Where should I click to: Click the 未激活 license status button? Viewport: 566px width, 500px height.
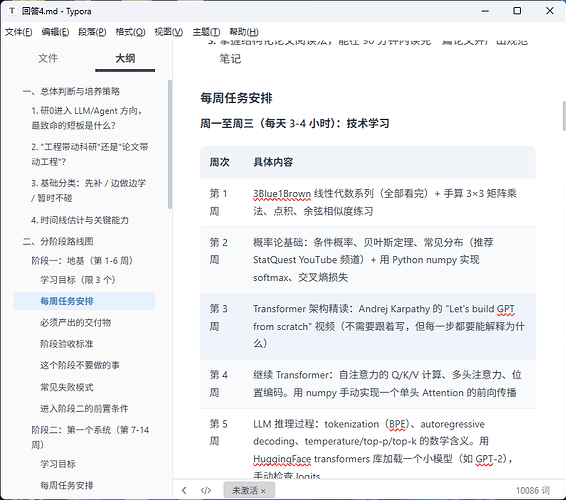pyautogui.click(x=249, y=490)
